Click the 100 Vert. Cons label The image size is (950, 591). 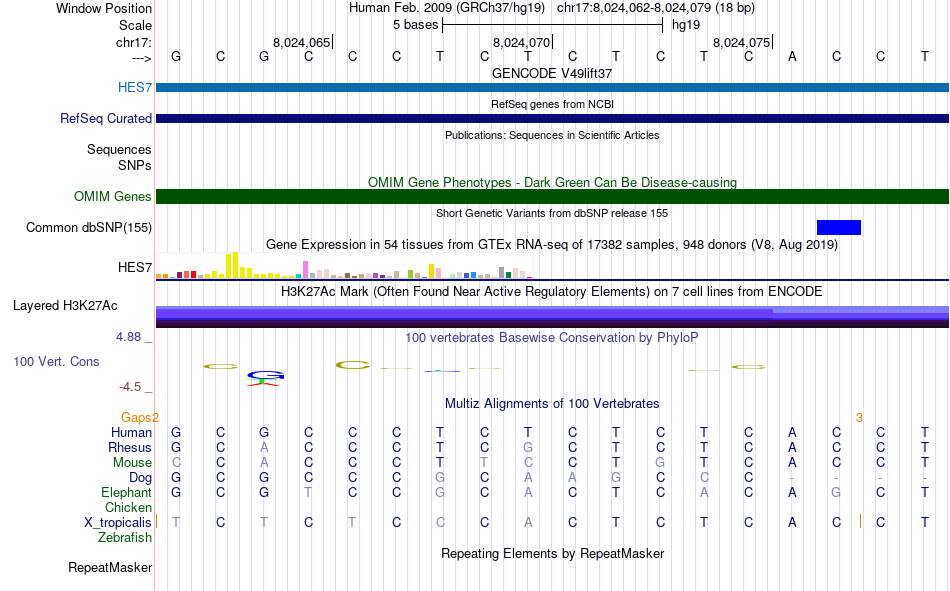(56, 361)
